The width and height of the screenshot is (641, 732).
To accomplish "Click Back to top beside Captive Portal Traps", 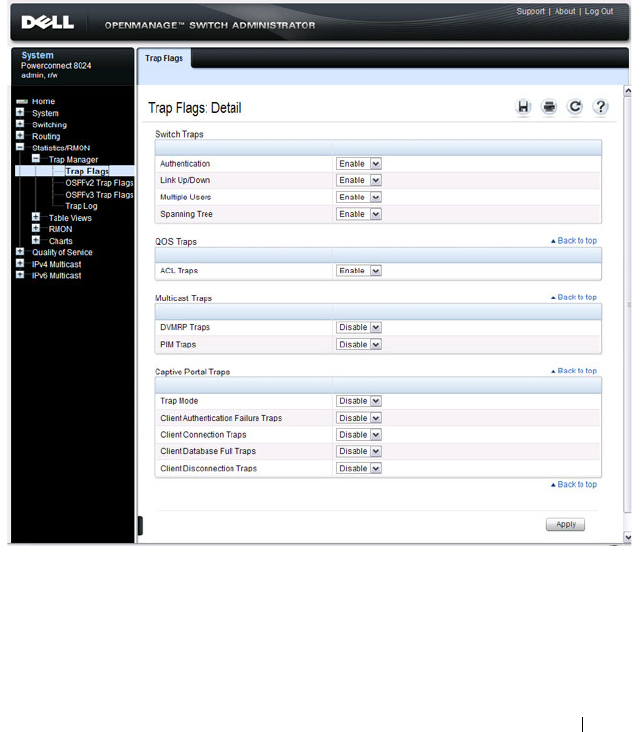I will coord(574,371).
